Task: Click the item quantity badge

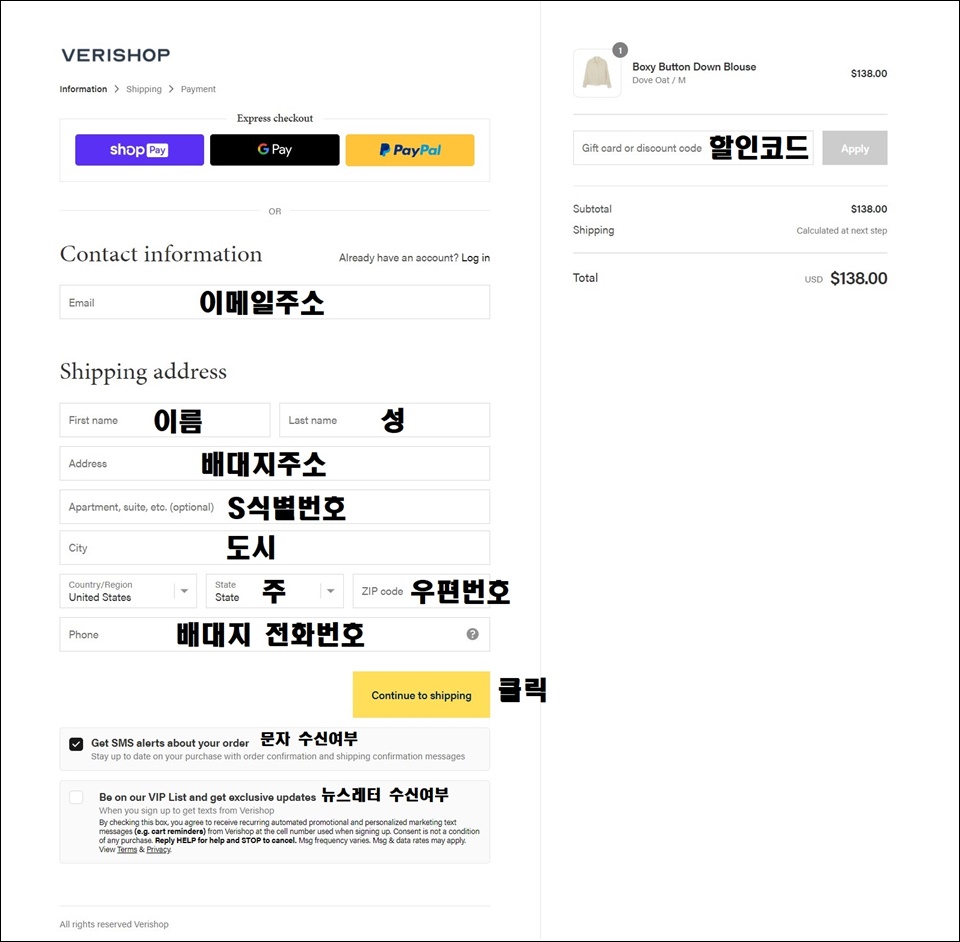Action: (620, 50)
